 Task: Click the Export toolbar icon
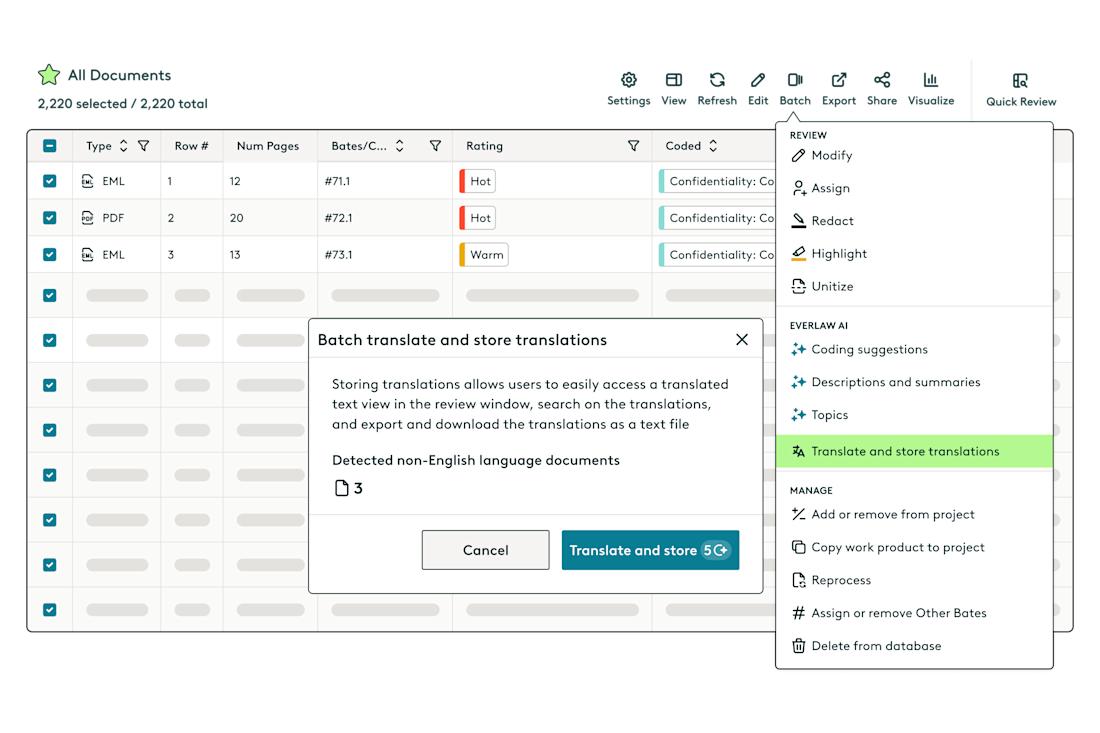coord(839,88)
